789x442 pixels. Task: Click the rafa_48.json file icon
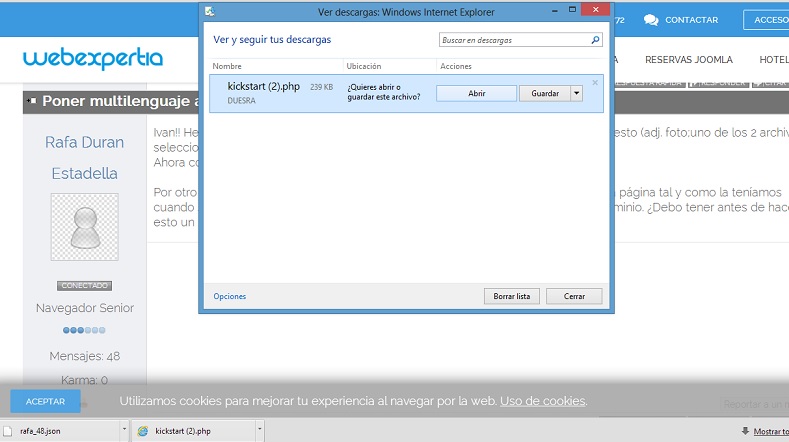coord(8,431)
